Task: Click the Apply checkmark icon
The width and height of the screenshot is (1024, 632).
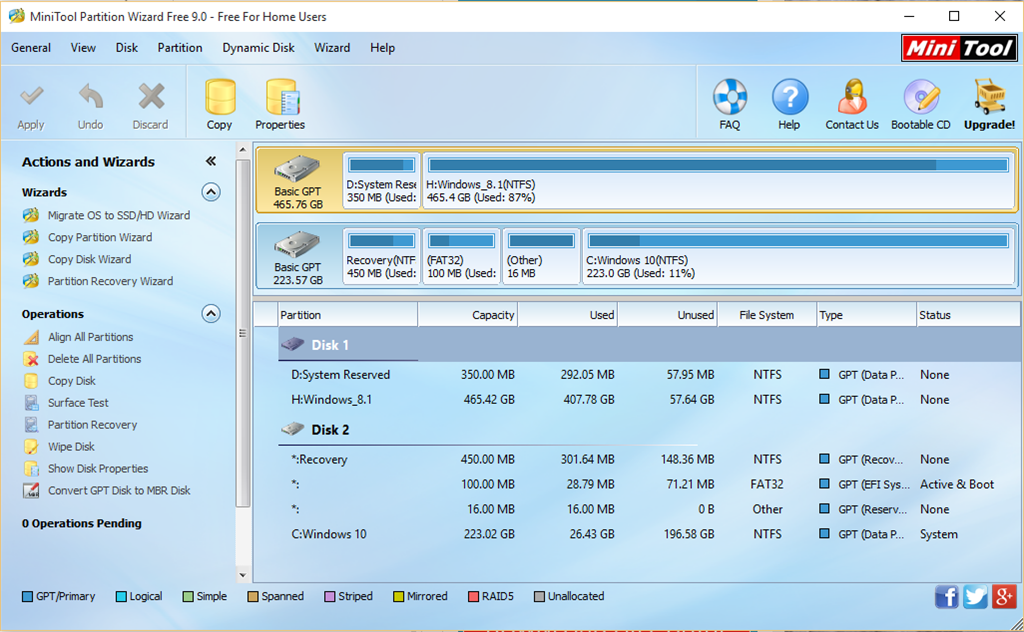Action: (x=31, y=98)
